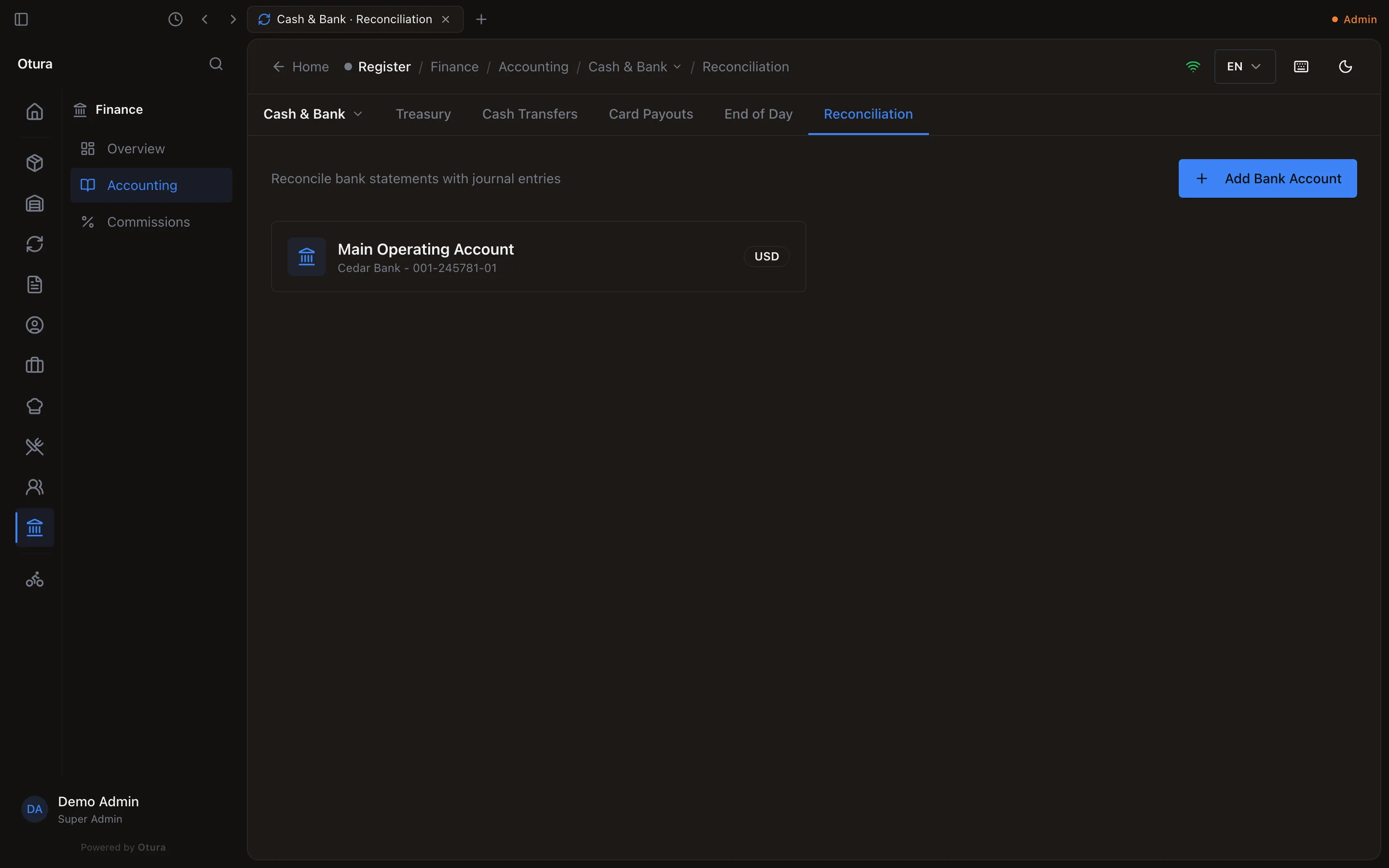Switch to the End of Day tab
The width and height of the screenshot is (1389, 868).
[758, 114]
